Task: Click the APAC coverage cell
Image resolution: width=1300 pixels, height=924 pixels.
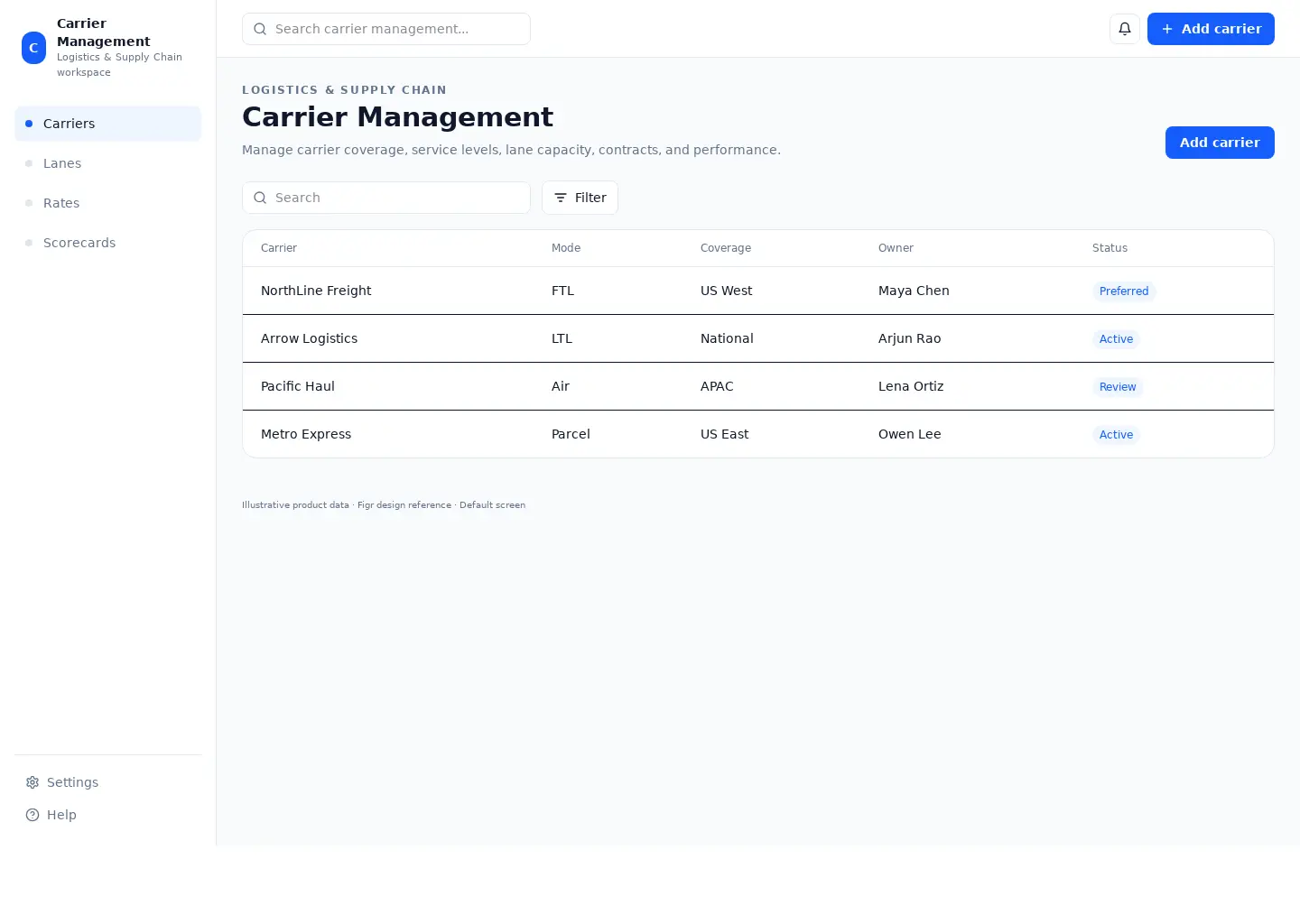Action: coord(717,386)
